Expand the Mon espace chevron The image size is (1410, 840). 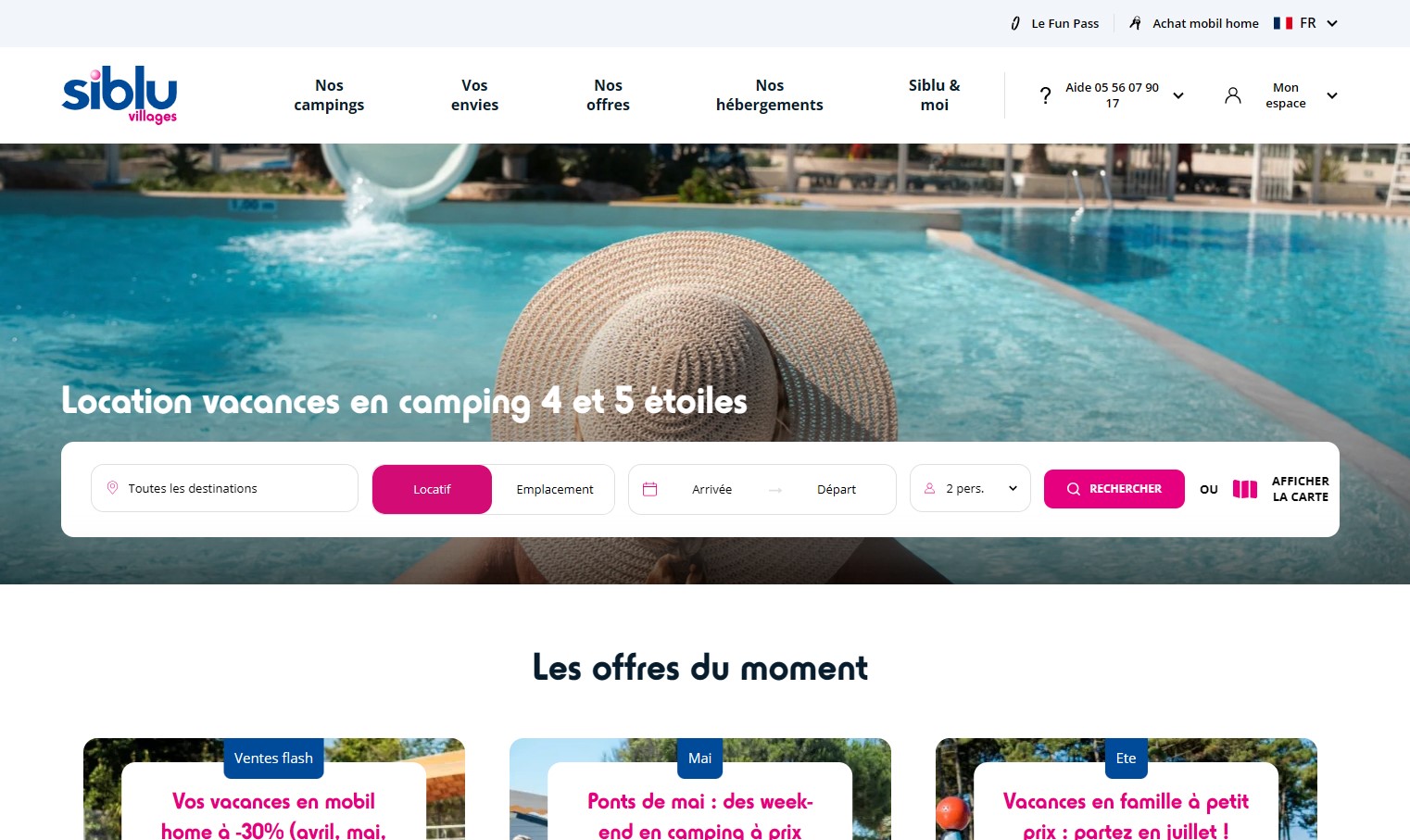point(1332,95)
